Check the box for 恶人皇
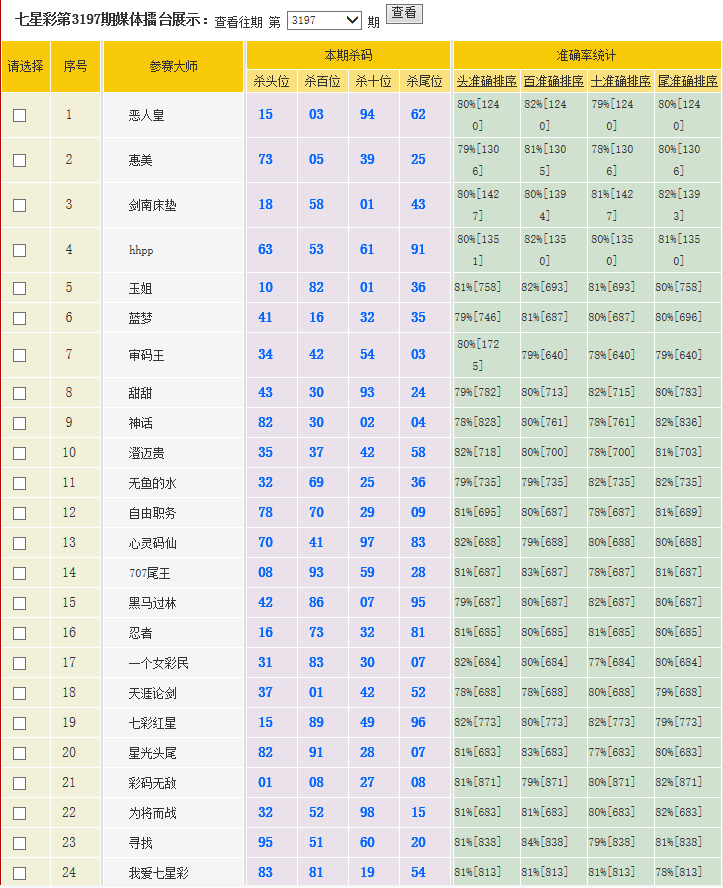Screen dimensions: 723x888 (x=20, y=115)
